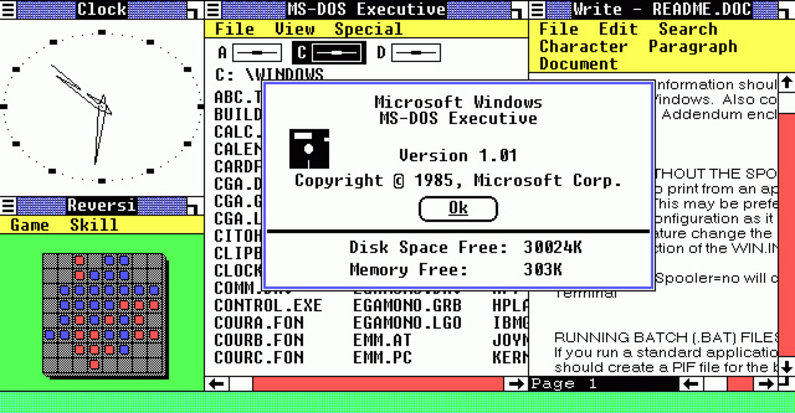This screenshot has width=795, height=413.
Task: Select drive C icon in MS-DOS Executive
Action: [x=329, y=53]
